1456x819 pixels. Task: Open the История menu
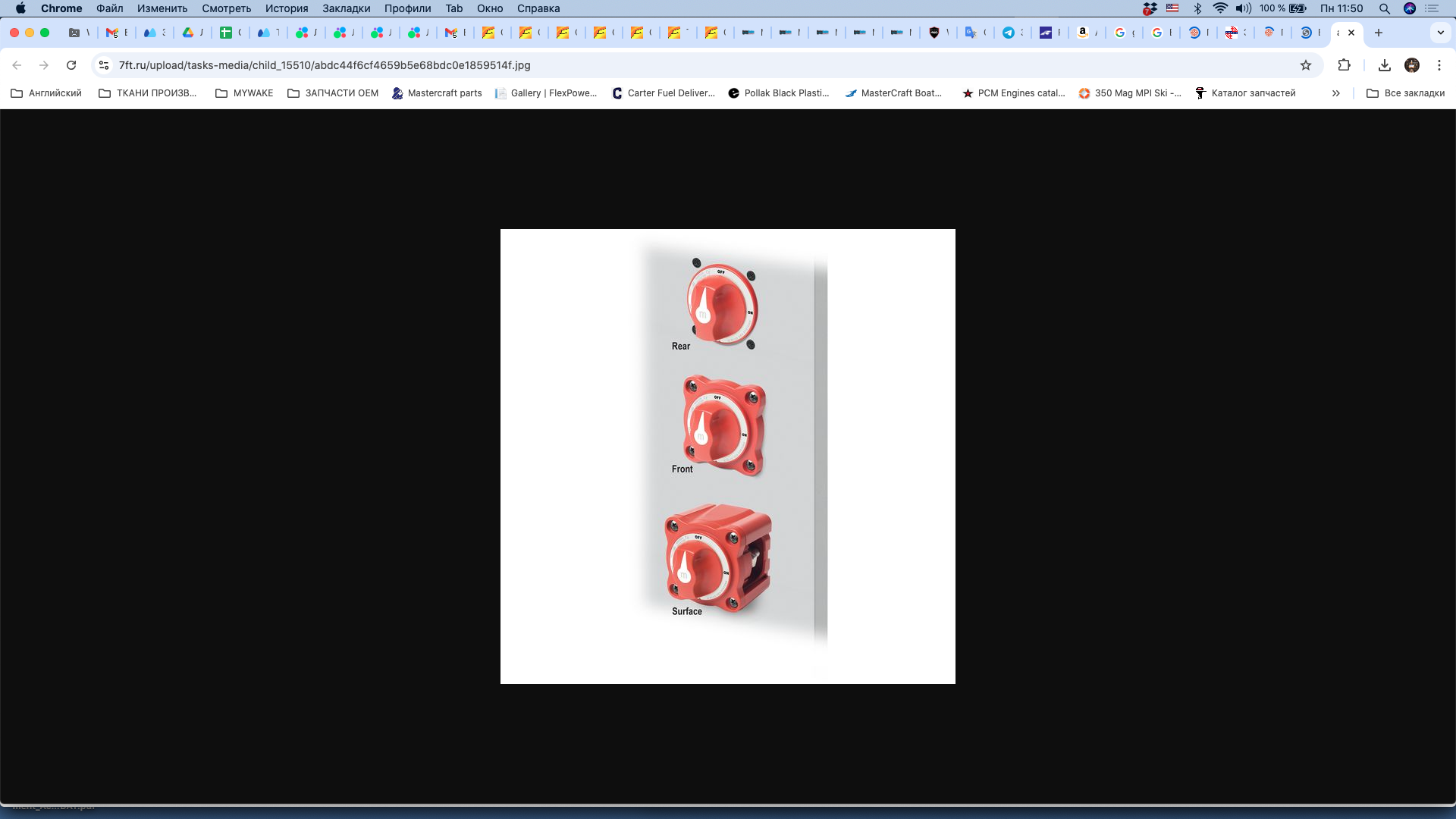[286, 8]
